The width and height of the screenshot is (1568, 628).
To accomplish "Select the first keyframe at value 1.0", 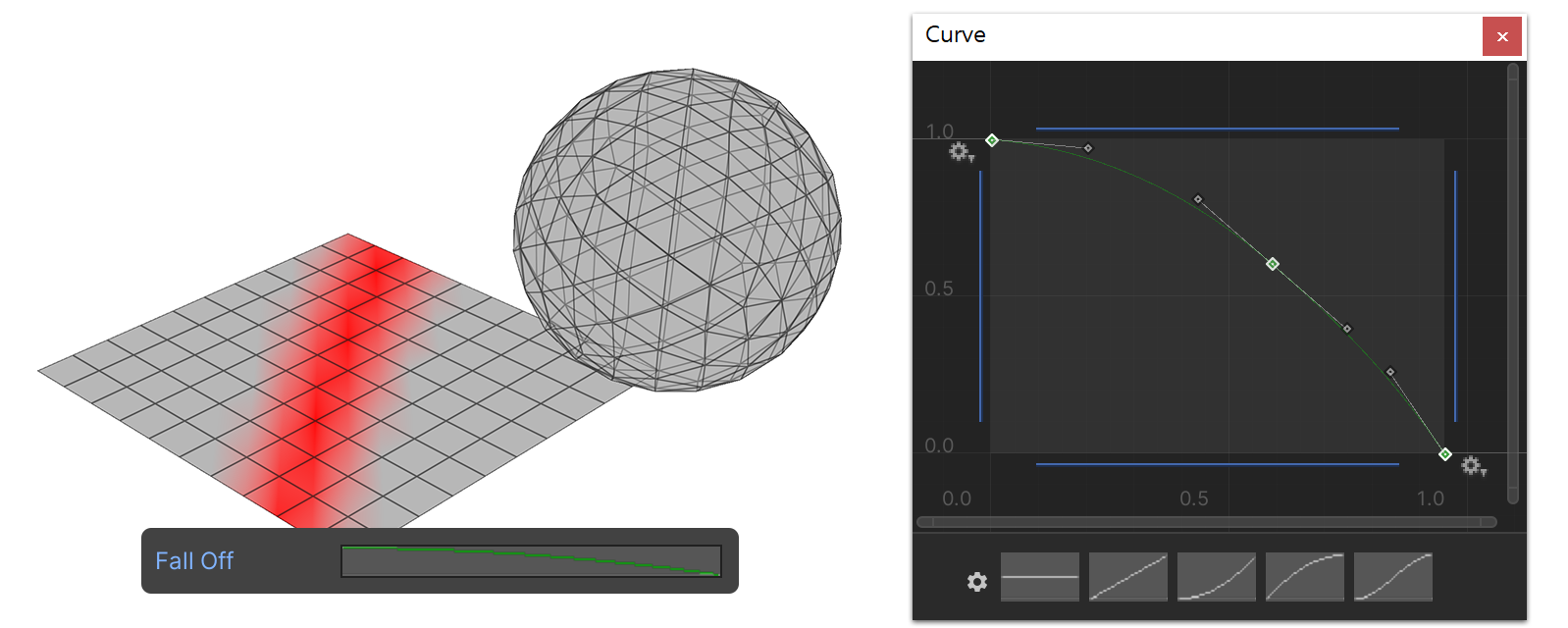I will [992, 140].
